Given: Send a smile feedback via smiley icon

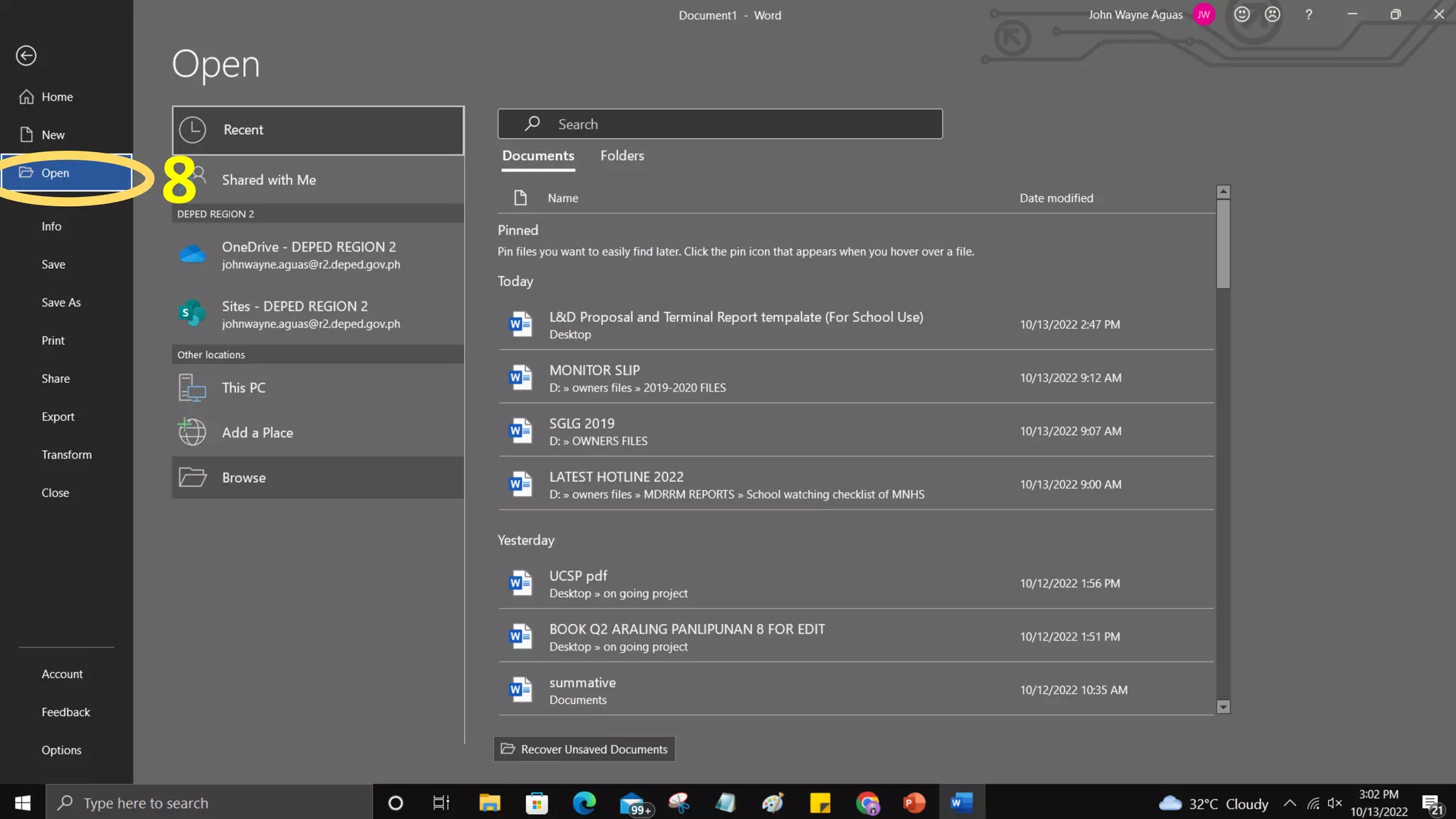Looking at the screenshot, I should click(x=1242, y=14).
